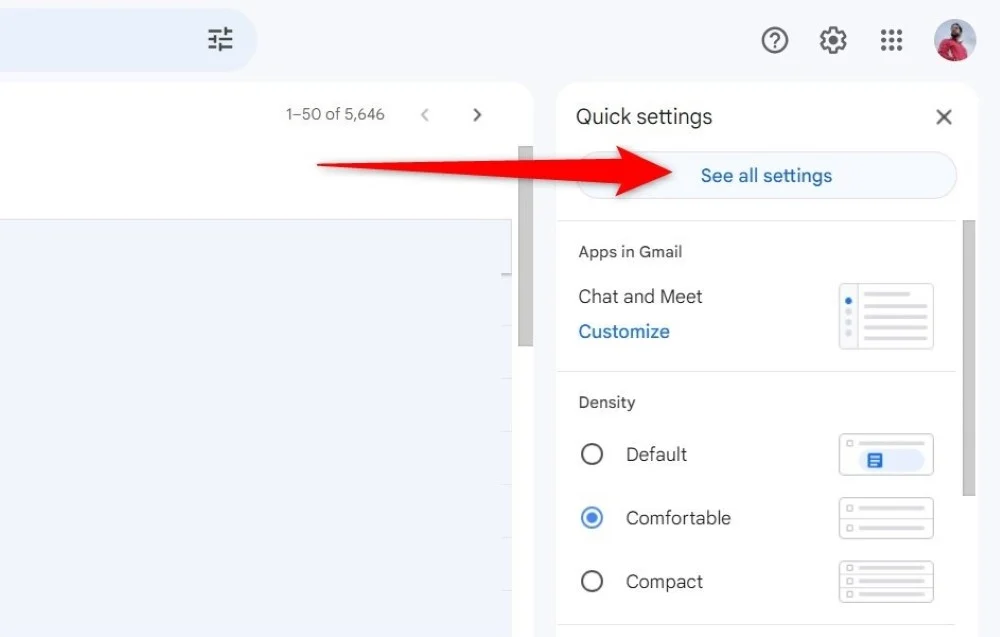Click the Chat and Meet layout thumbnail
This screenshot has width=1000, height=637.
pyautogui.click(x=886, y=316)
